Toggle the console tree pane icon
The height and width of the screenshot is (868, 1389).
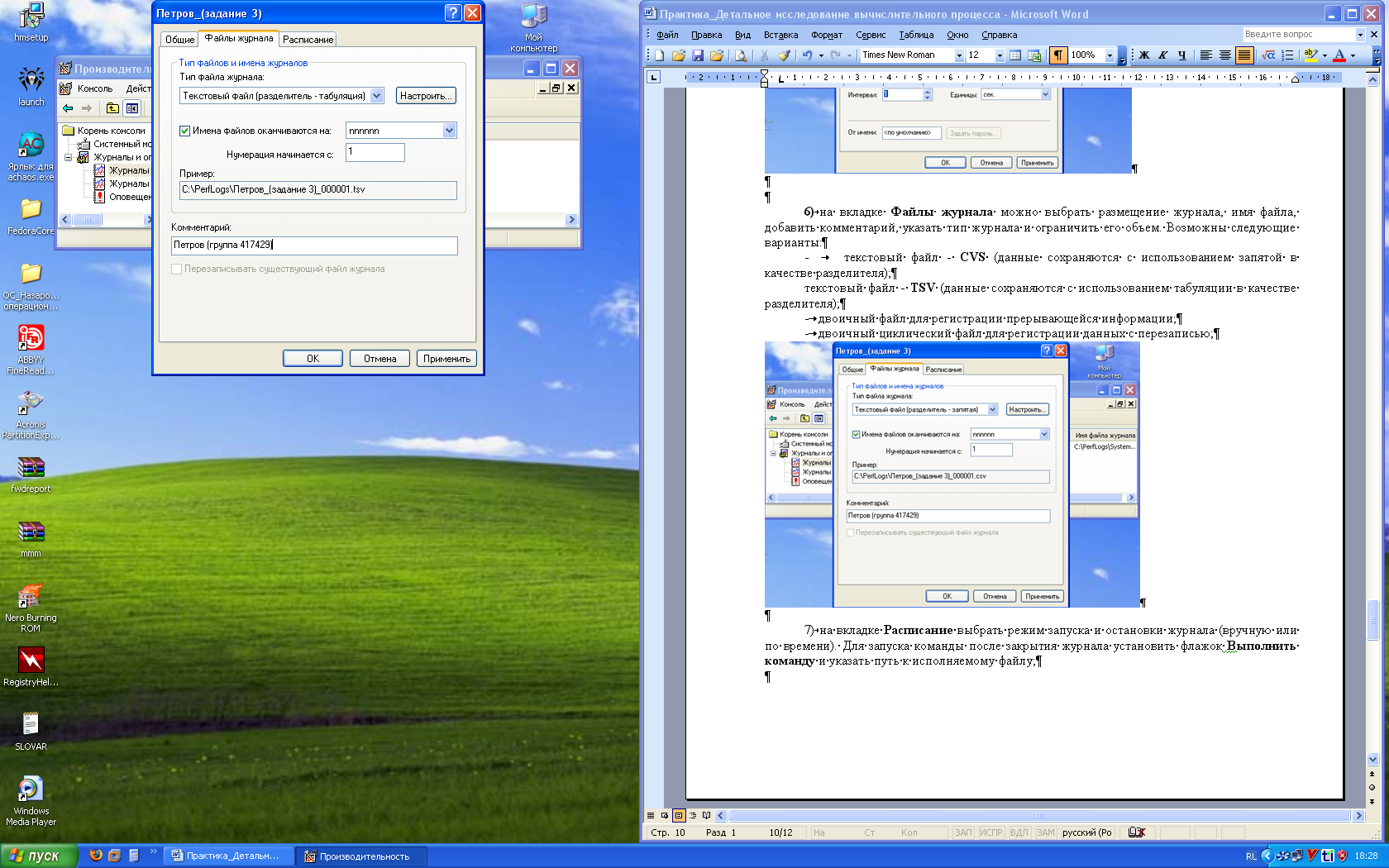(x=132, y=108)
